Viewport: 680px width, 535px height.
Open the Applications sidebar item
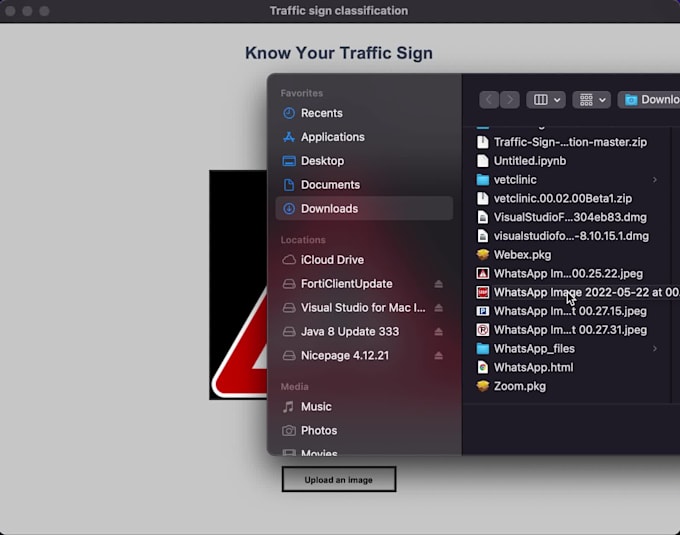click(364, 137)
